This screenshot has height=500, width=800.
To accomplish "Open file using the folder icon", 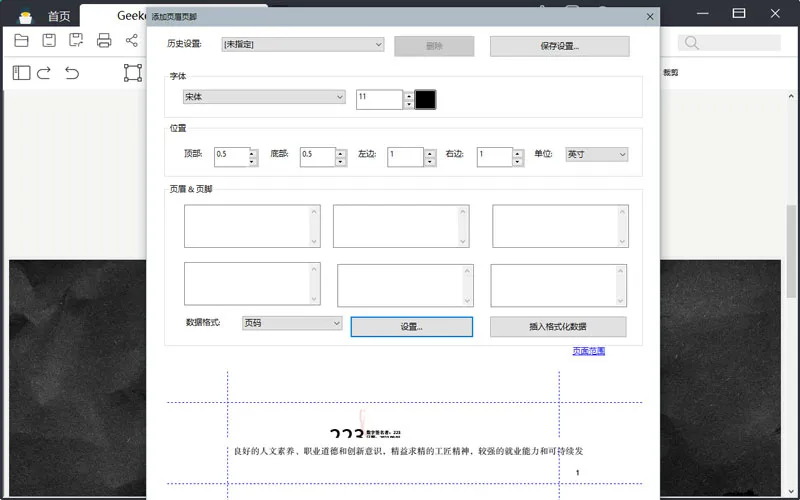I will click(x=21, y=40).
